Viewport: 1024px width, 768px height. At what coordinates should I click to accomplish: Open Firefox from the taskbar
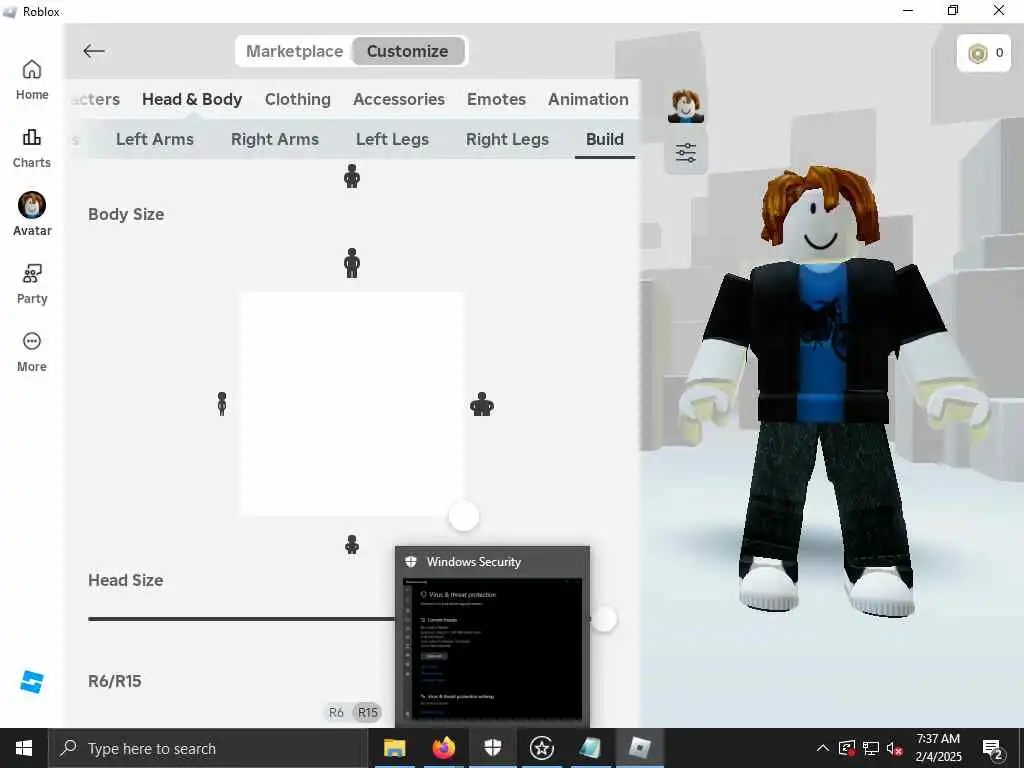[x=443, y=748]
